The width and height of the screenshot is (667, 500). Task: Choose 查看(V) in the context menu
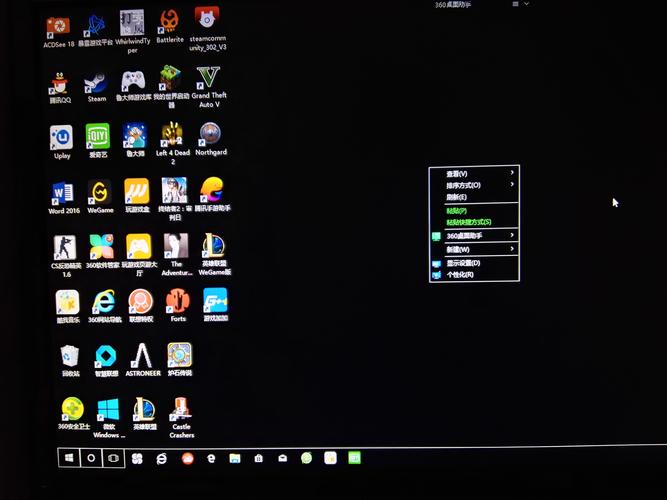(x=474, y=174)
